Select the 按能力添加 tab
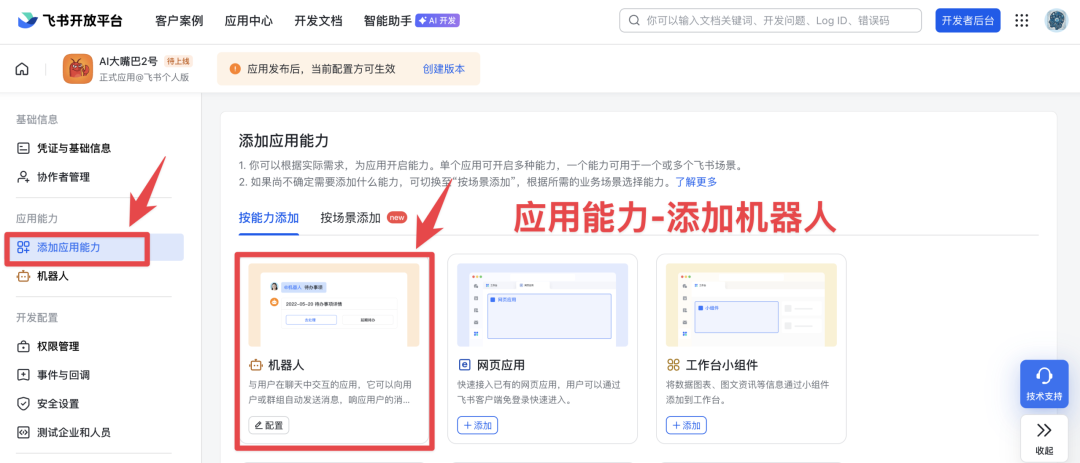Screen dimensions: 1080x463 point(268,217)
